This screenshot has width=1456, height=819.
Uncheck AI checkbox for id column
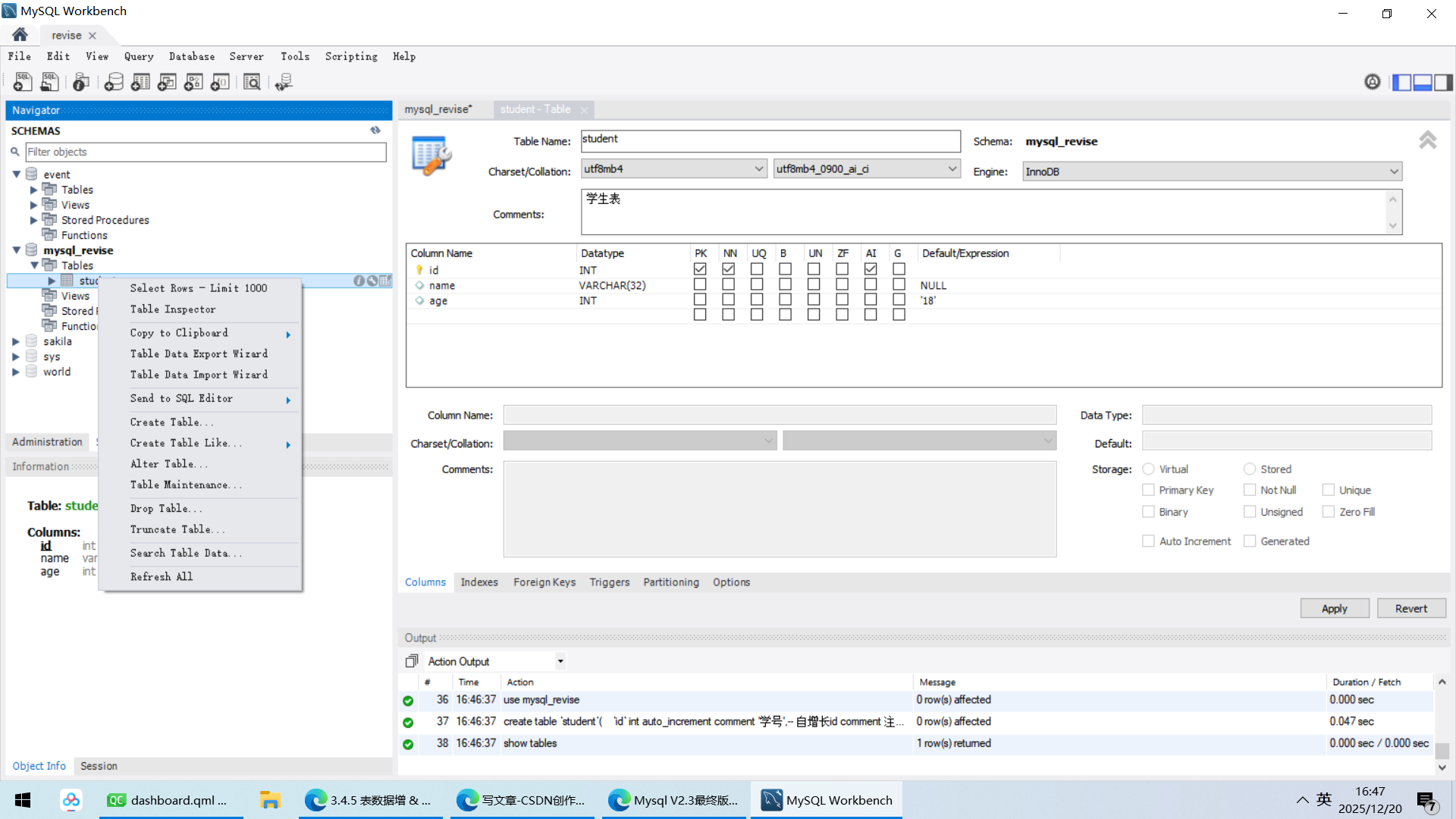point(871,269)
